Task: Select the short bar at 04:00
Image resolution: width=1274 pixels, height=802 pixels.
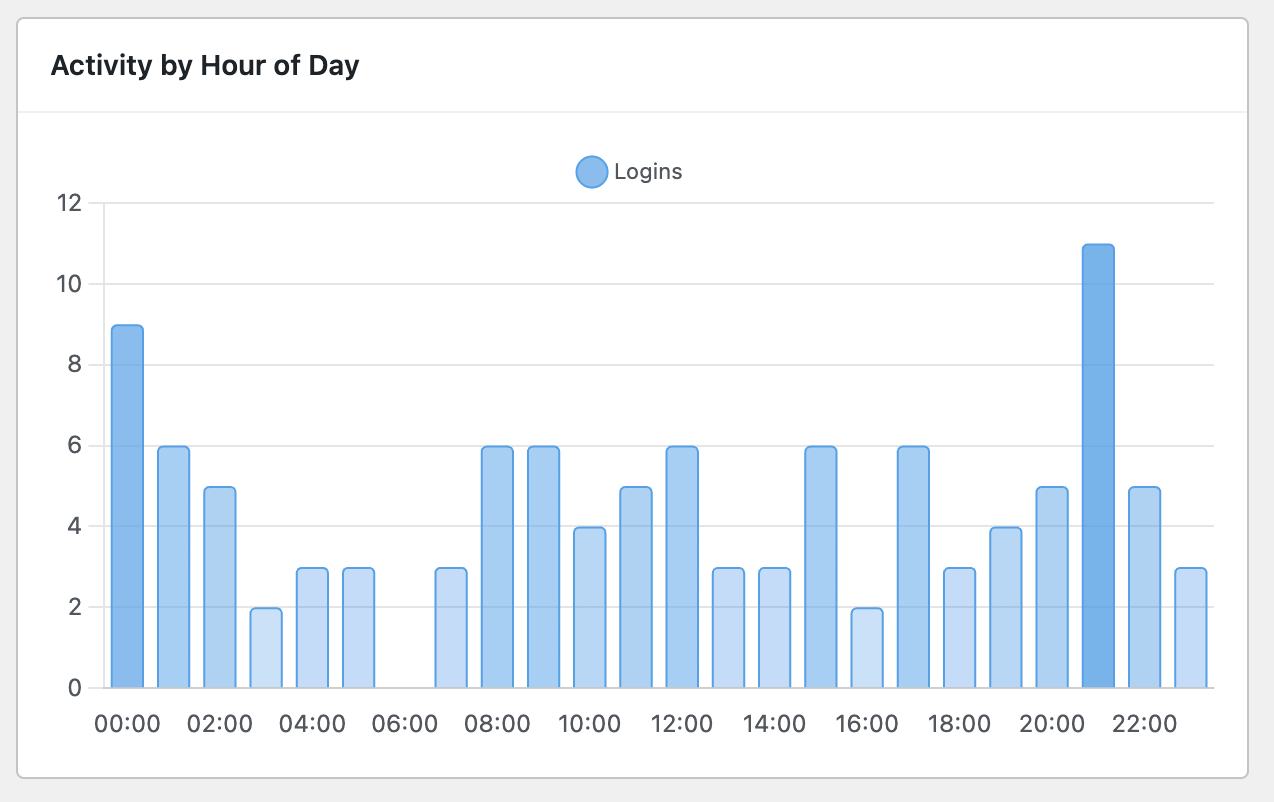Action: [x=310, y=625]
